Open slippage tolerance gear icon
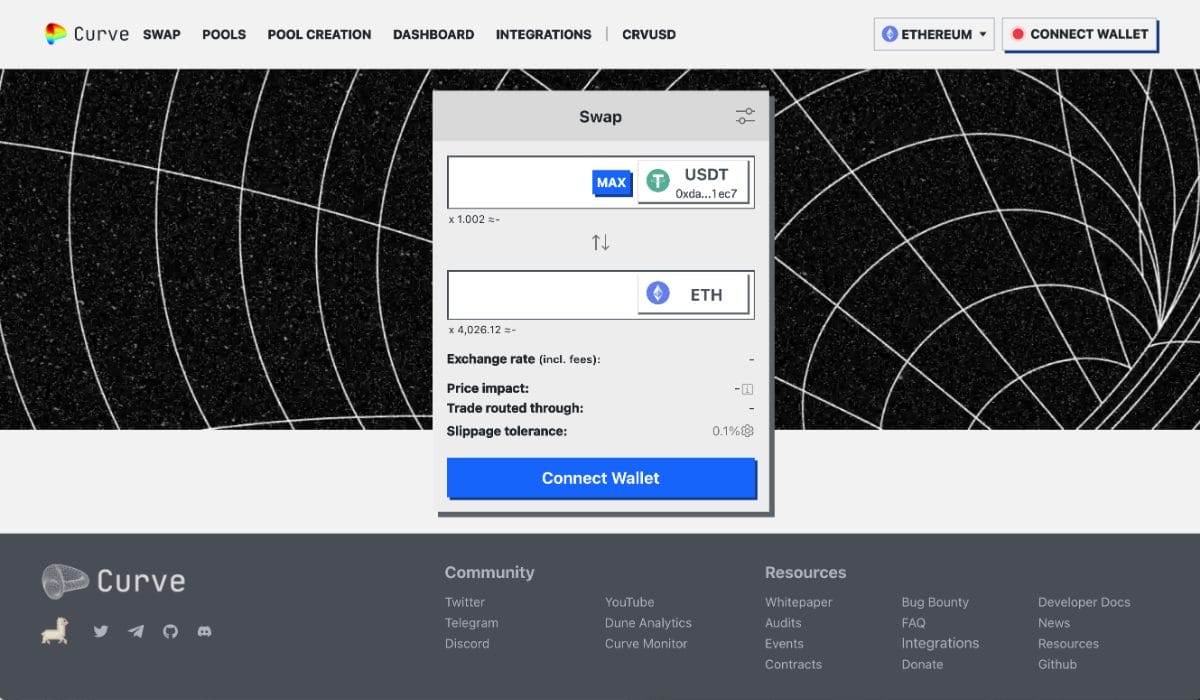Image resolution: width=1200 pixels, height=700 pixels. (747, 431)
